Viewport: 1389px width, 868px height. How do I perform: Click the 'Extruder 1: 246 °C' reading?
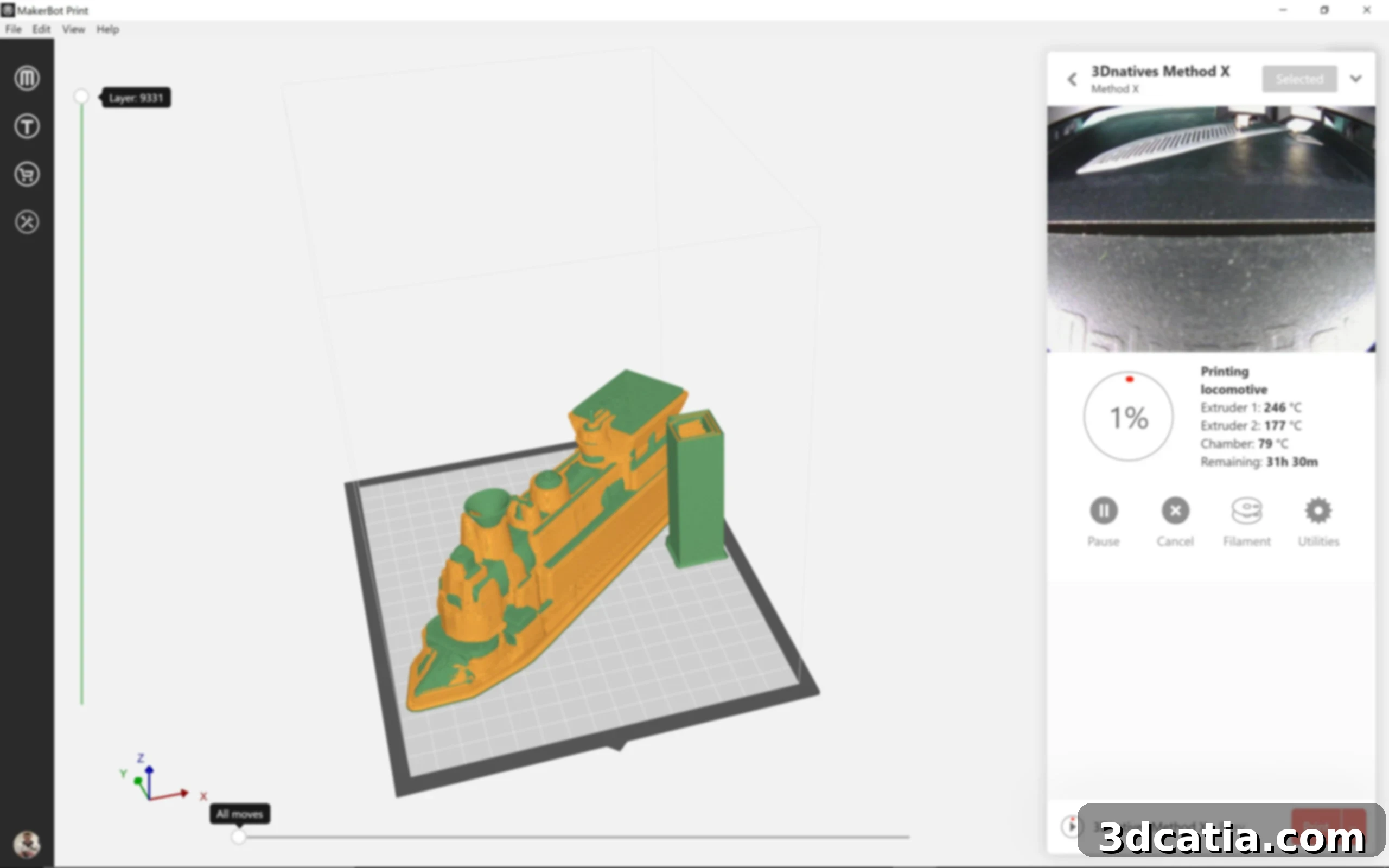point(1251,407)
